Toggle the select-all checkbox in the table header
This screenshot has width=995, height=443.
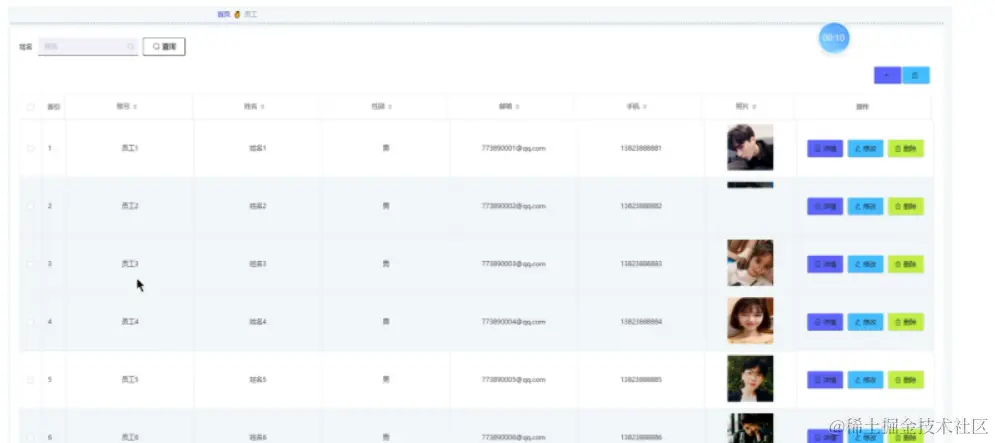30,107
